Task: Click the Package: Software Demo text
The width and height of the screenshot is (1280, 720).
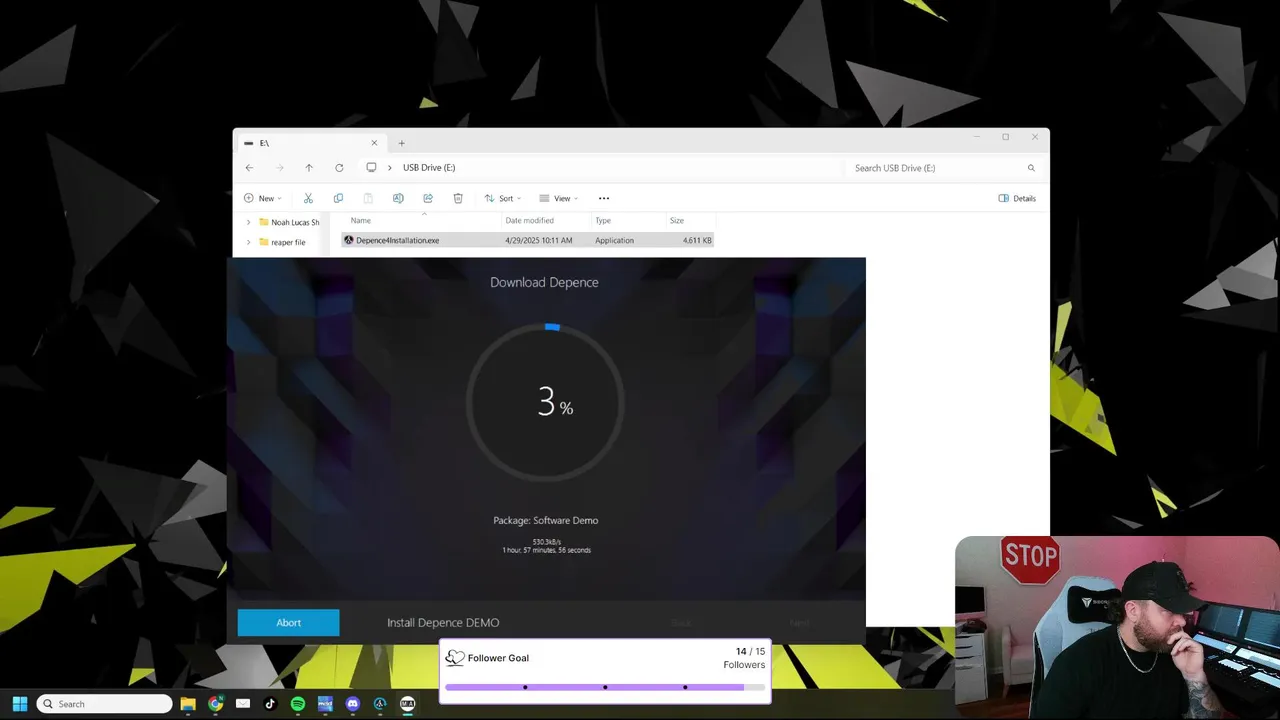Action: [x=545, y=520]
